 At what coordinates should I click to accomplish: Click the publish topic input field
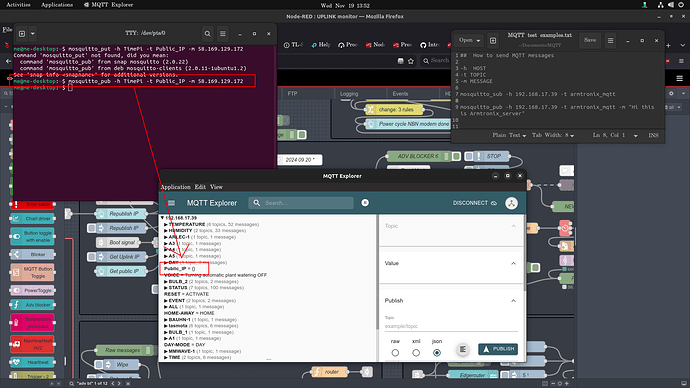point(451,326)
